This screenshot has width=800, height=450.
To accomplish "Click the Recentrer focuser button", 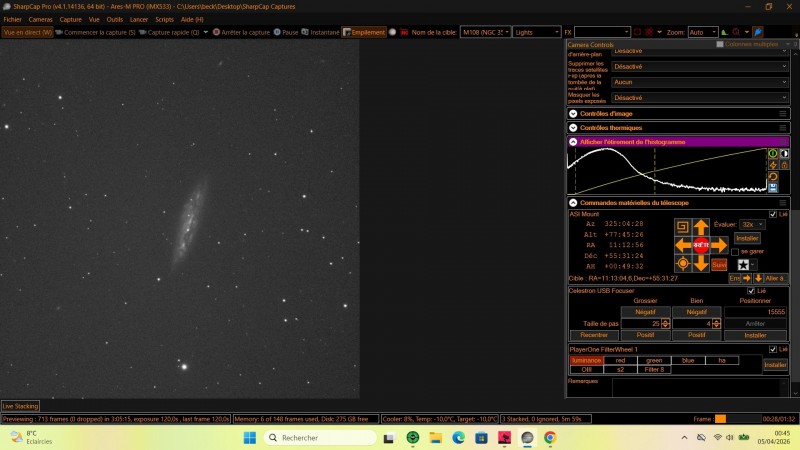I will (x=594, y=335).
